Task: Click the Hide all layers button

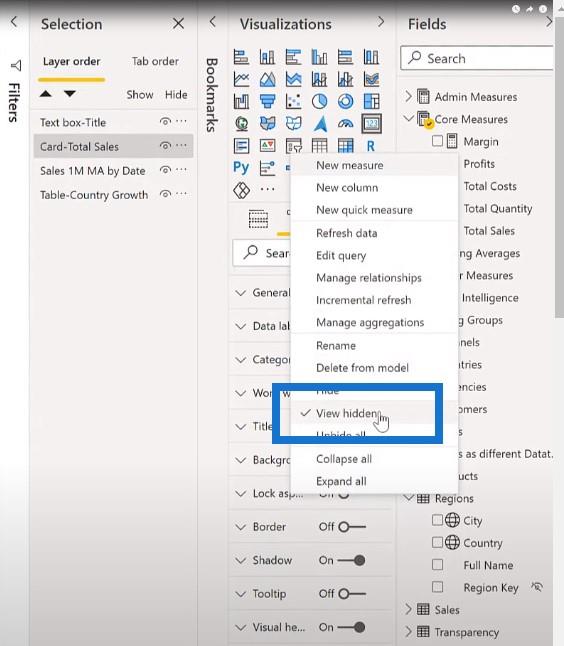Action: 176,95
